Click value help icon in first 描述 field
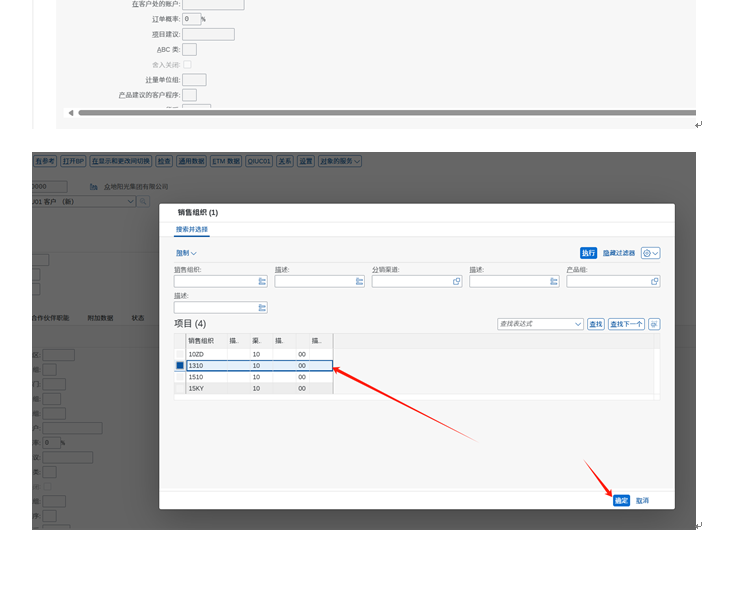The width and height of the screenshot is (756, 615). (359, 282)
